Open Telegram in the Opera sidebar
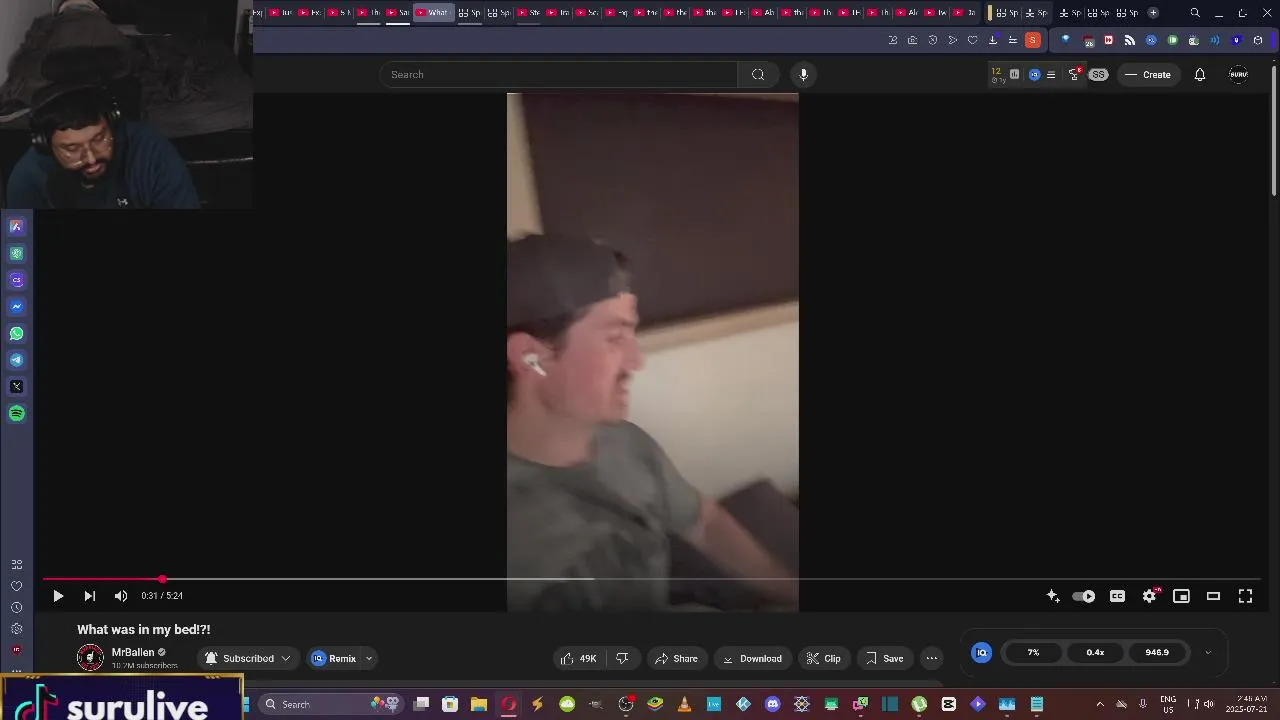Viewport: 1280px width, 720px height. [x=16, y=360]
